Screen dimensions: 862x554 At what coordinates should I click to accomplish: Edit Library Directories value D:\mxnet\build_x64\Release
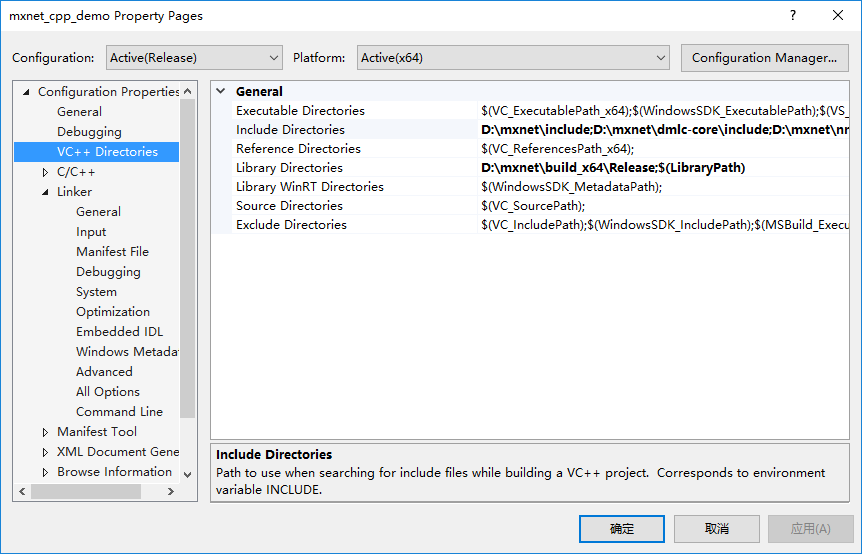664,168
